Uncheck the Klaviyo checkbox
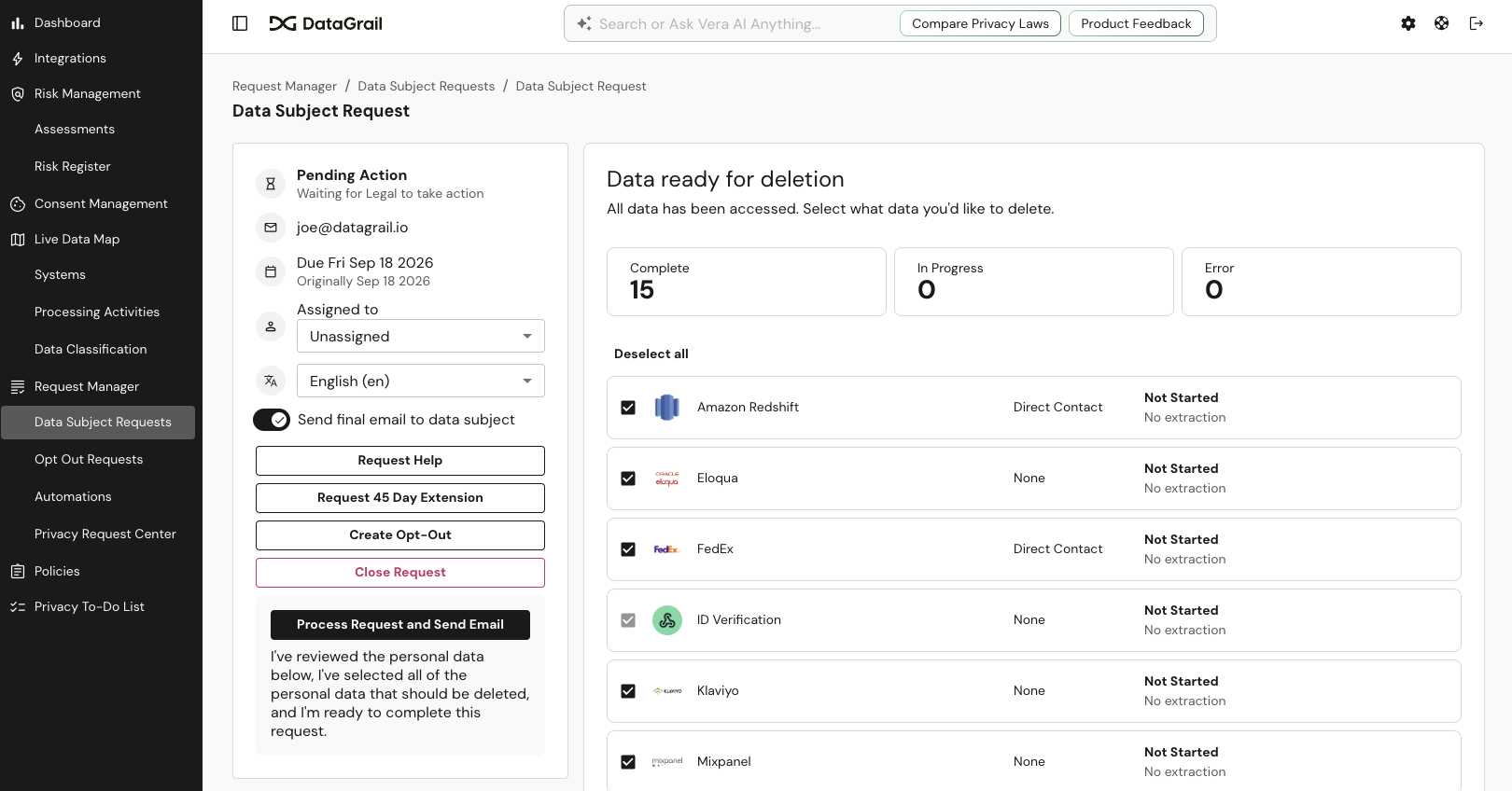Screen dimensions: 1512x791 (x=628, y=691)
